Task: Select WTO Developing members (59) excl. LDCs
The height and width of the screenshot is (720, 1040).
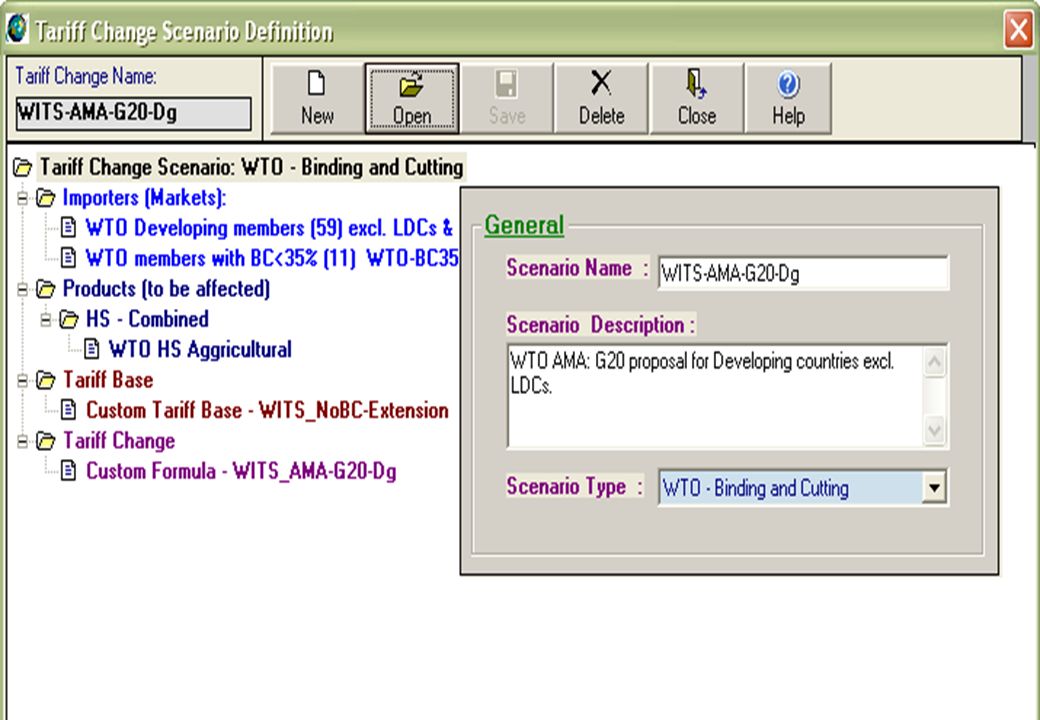Action: tap(269, 227)
